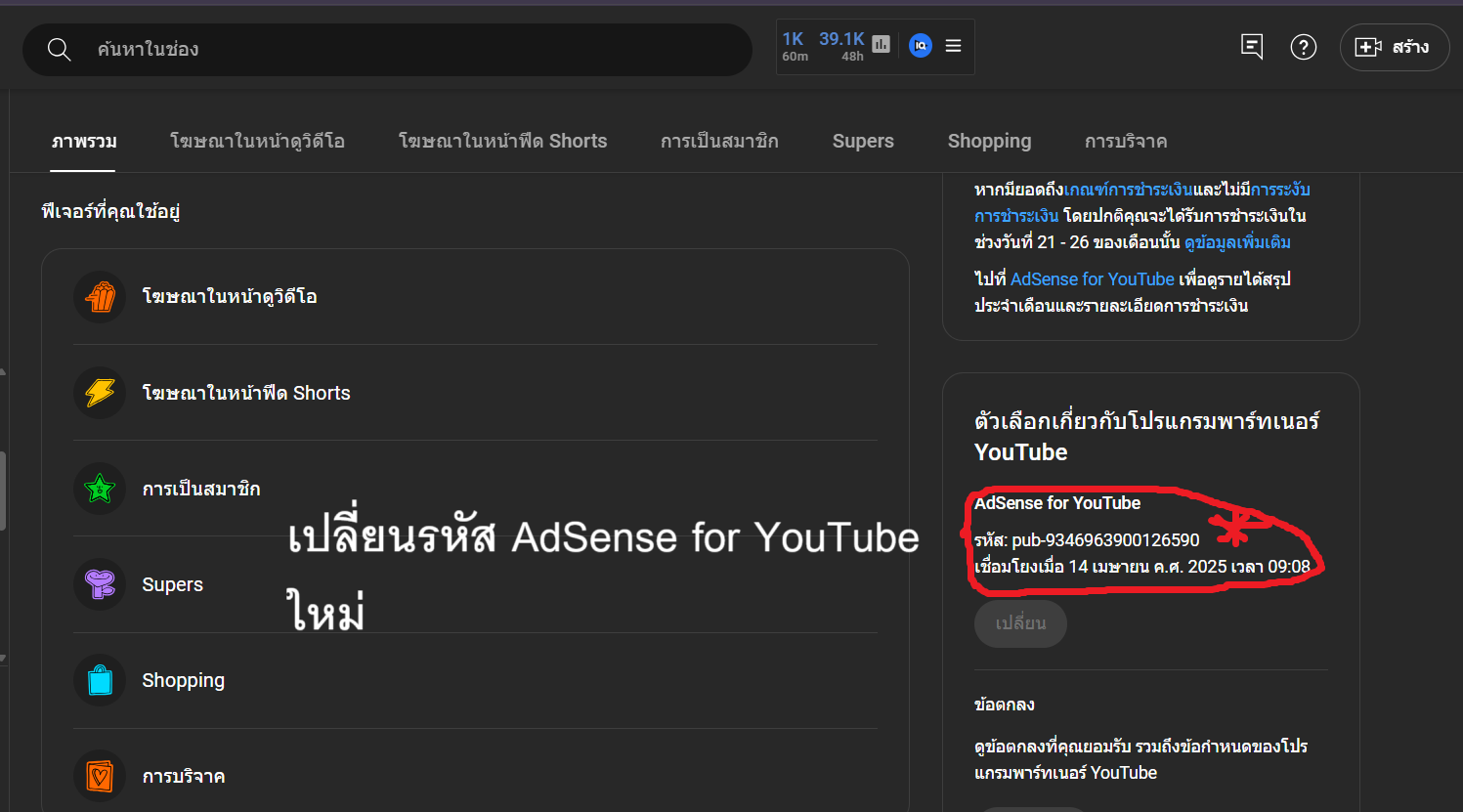Open the Shopping feature row
This screenshot has height=812, width=1463.
pos(475,680)
